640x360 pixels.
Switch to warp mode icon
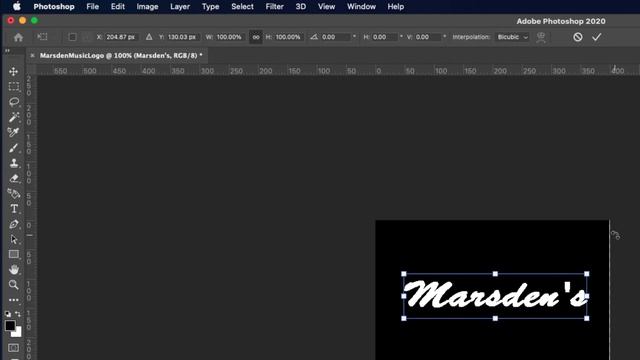541,38
